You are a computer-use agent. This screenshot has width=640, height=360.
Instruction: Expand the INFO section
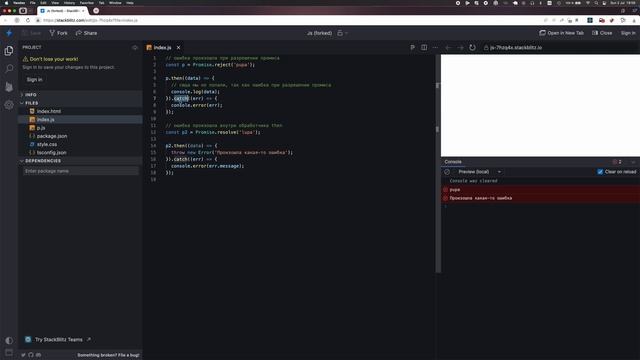pyautogui.click(x=80, y=94)
